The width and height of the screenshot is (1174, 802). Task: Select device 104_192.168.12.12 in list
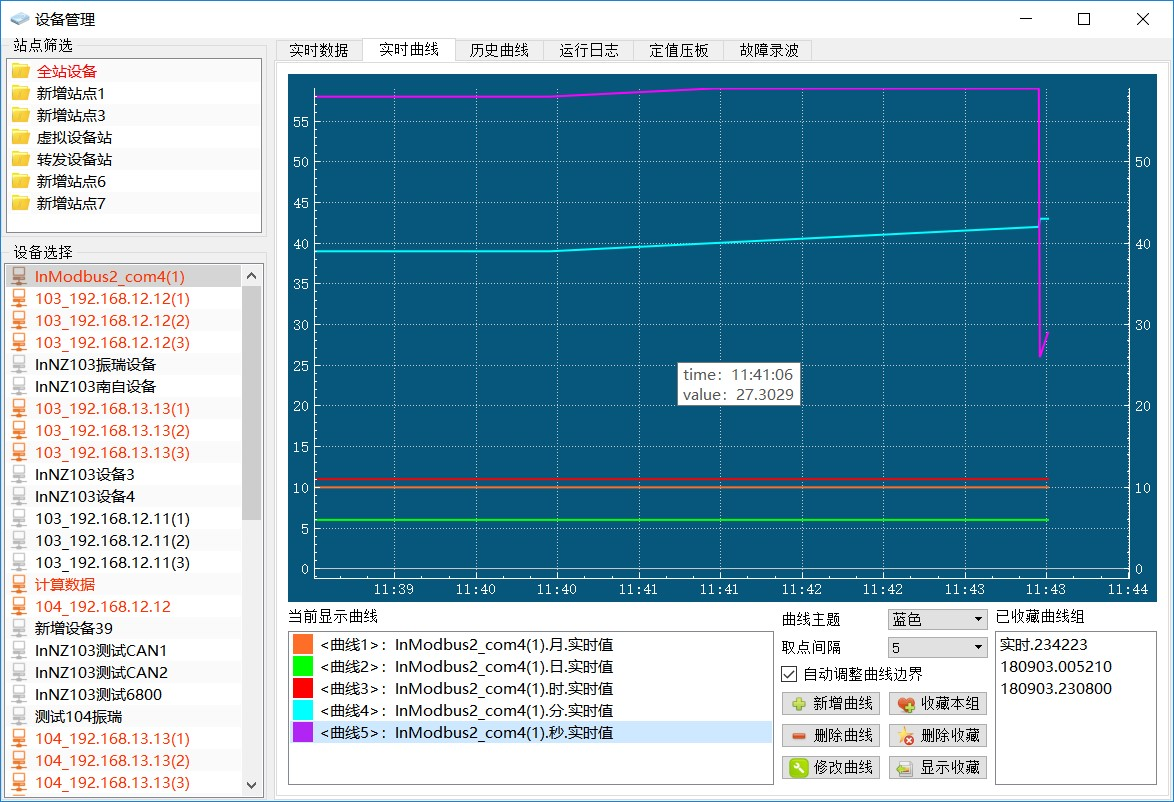(x=103, y=606)
